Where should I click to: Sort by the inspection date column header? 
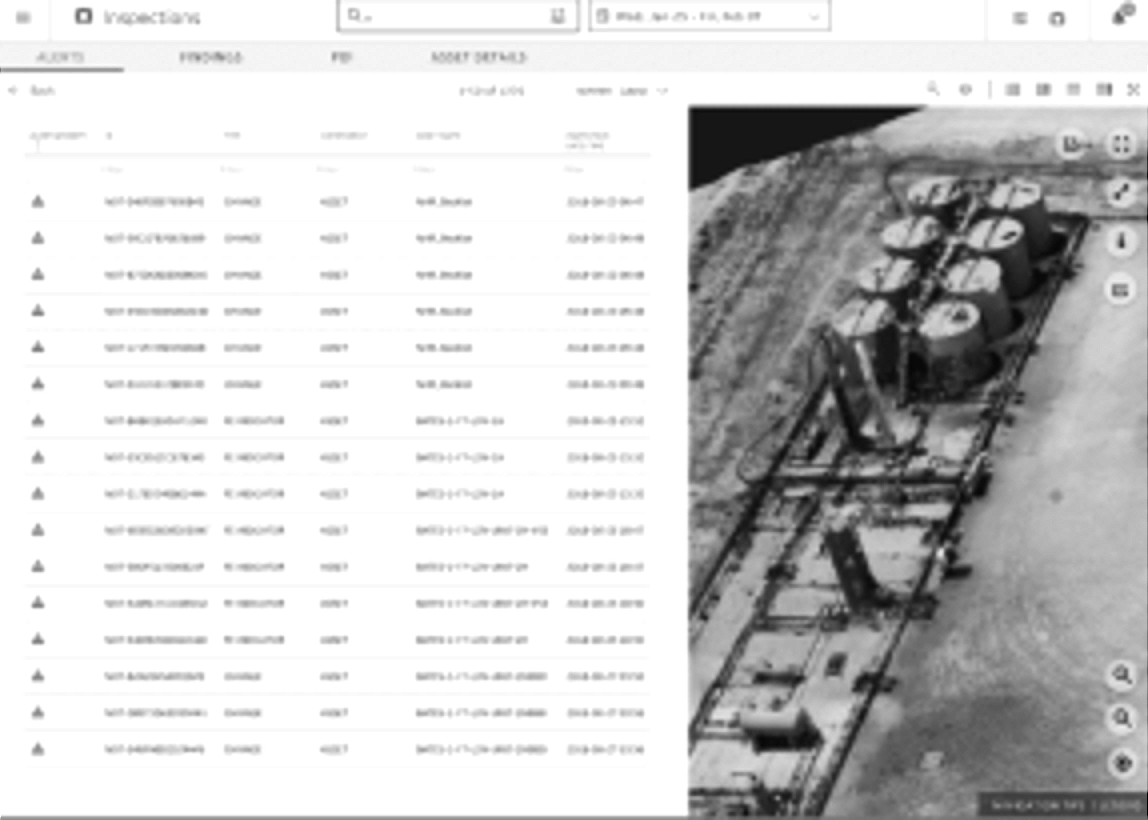click(x=587, y=140)
